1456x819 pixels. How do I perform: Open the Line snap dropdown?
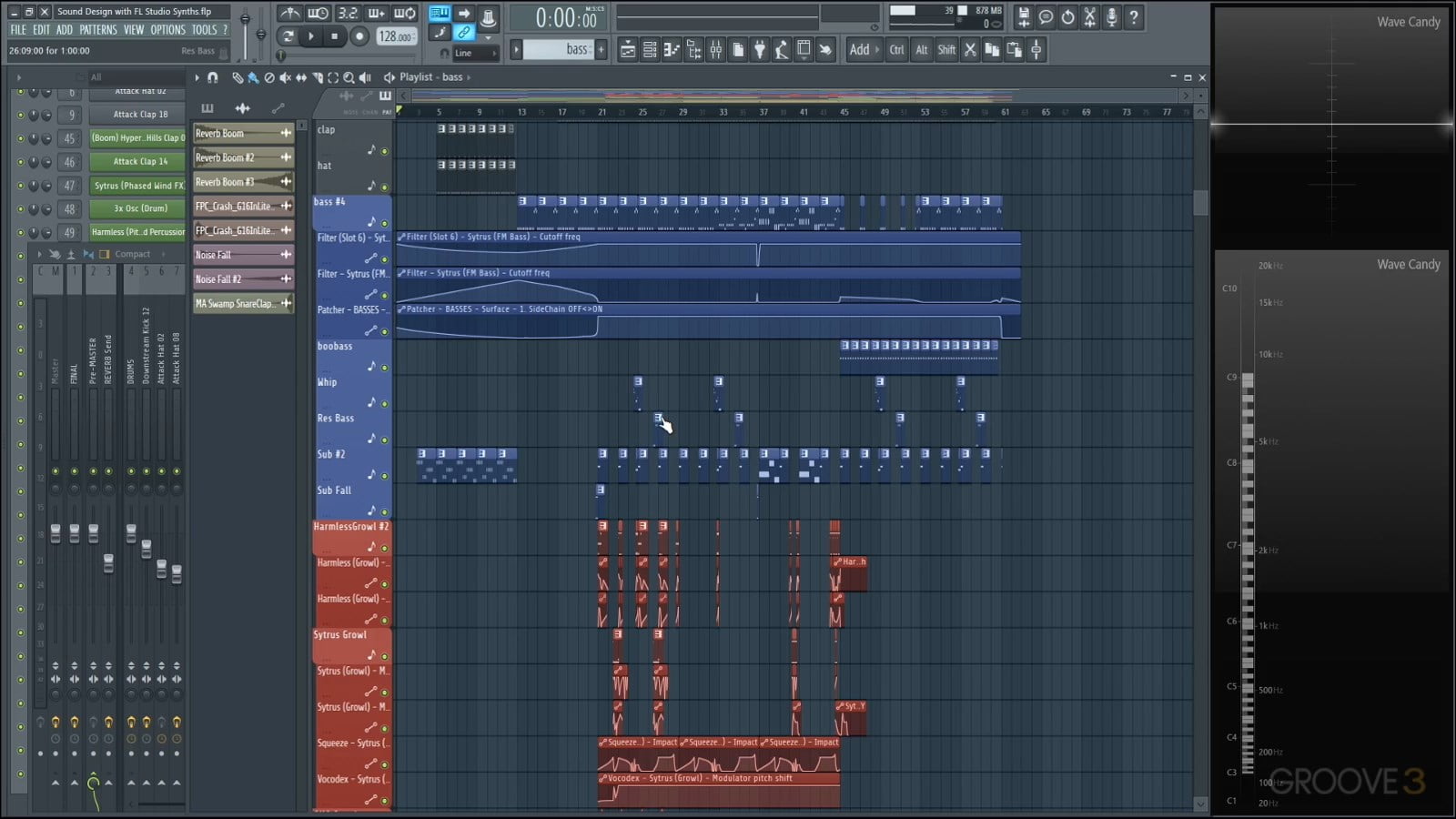(474, 53)
